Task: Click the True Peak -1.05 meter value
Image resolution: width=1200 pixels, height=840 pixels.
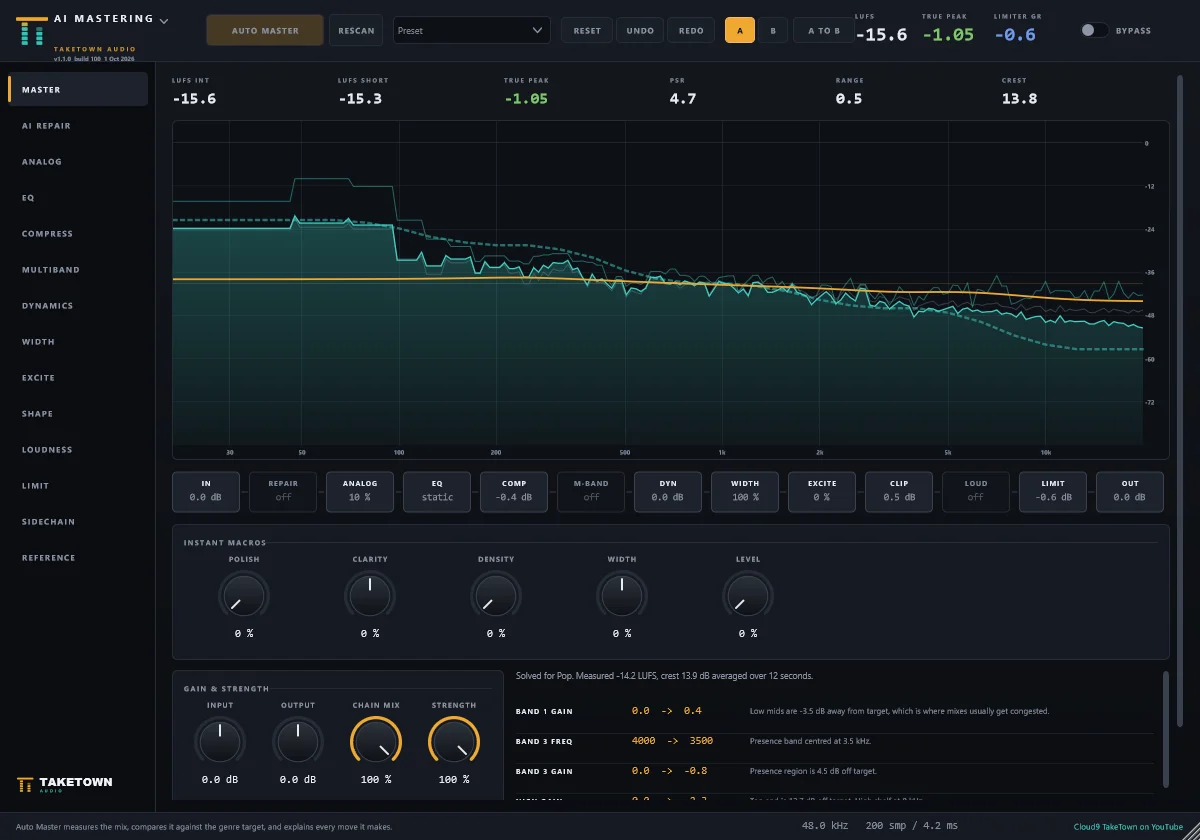Action: (947, 34)
